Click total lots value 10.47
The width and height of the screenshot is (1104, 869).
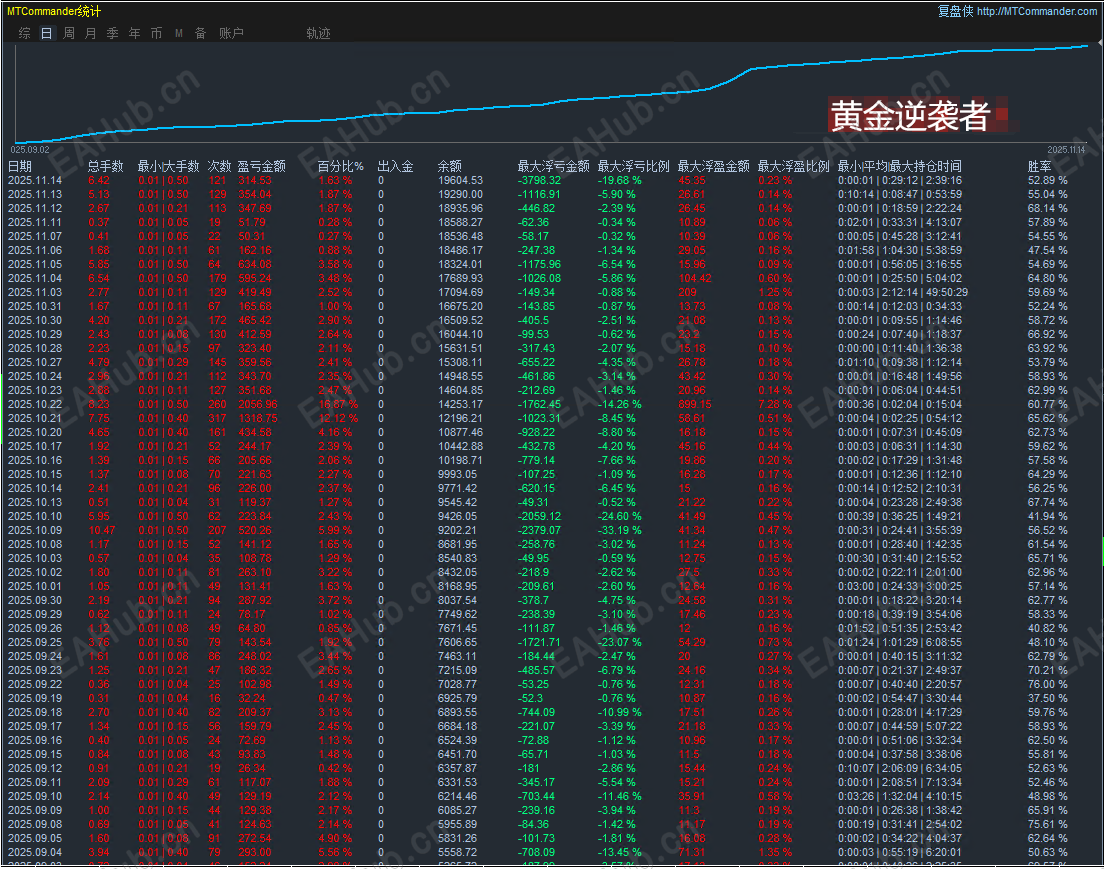(102, 530)
